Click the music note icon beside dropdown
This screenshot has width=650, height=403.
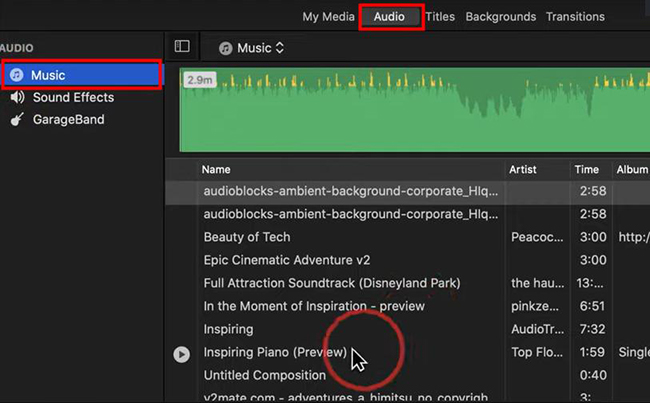click(226, 49)
